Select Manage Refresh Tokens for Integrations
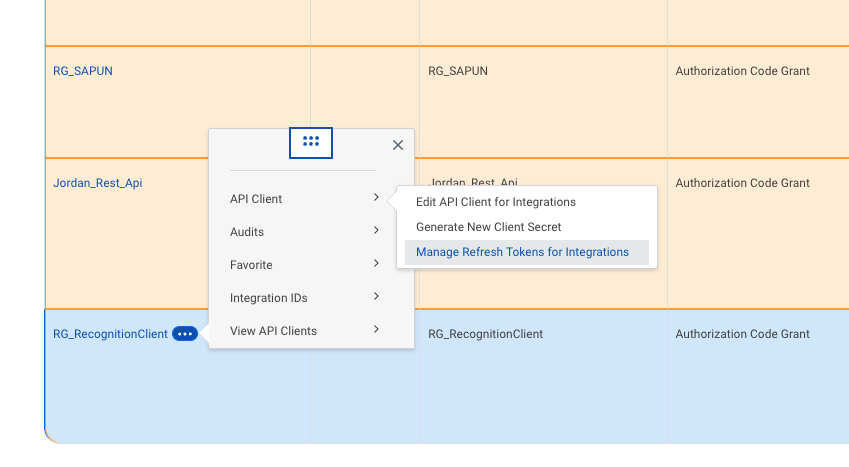849x467 pixels. [x=527, y=252]
